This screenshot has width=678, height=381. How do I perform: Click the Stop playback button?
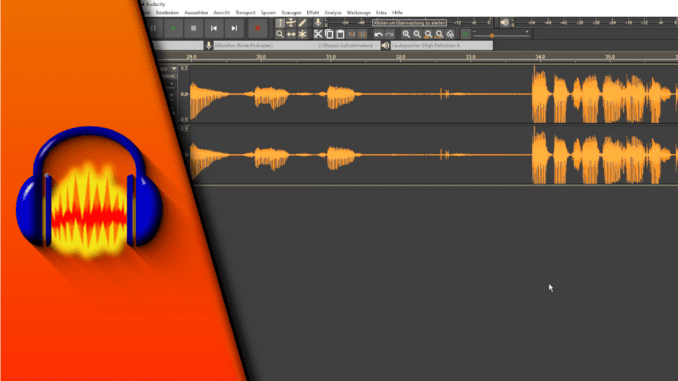click(x=193, y=29)
